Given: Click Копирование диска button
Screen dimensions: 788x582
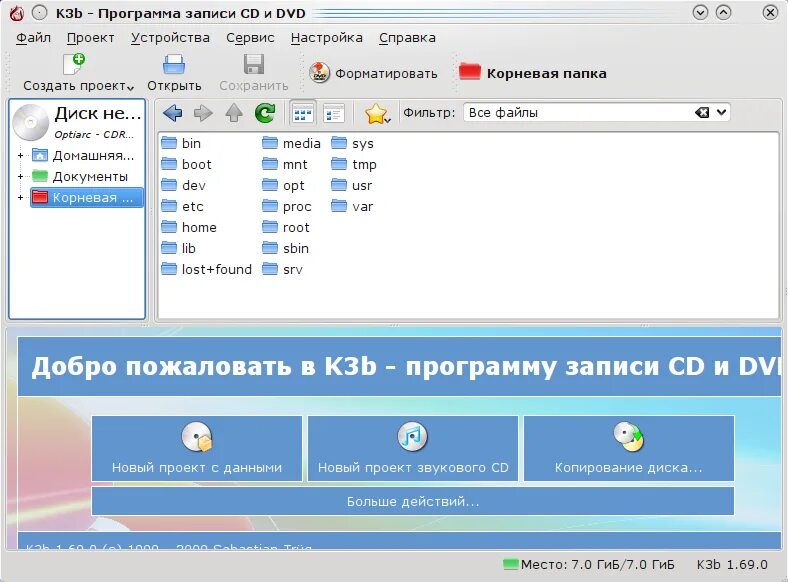Looking at the screenshot, I should coord(629,448).
